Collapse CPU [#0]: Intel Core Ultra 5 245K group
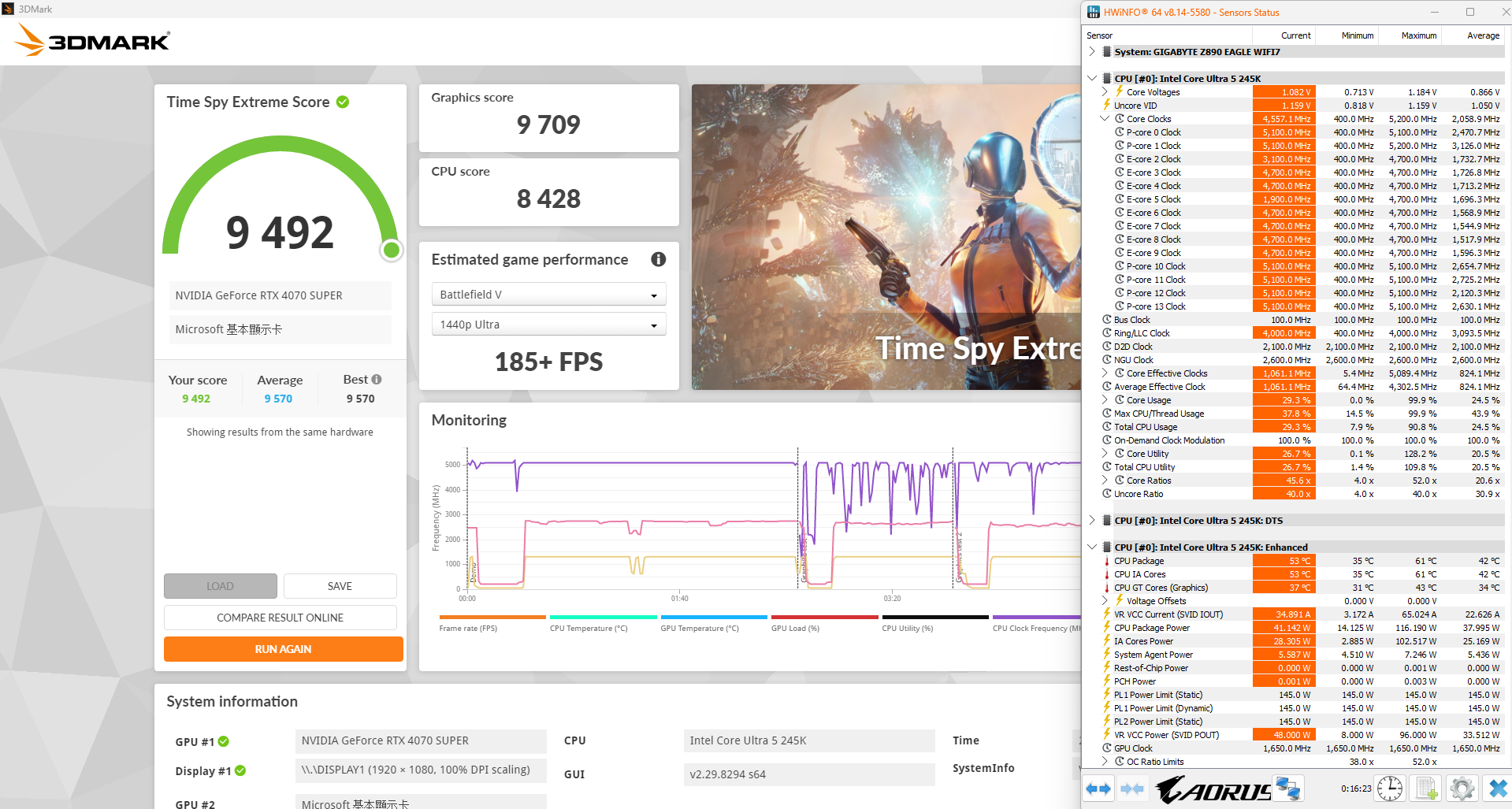Screen dimensions: 1512x809 (1092, 79)
